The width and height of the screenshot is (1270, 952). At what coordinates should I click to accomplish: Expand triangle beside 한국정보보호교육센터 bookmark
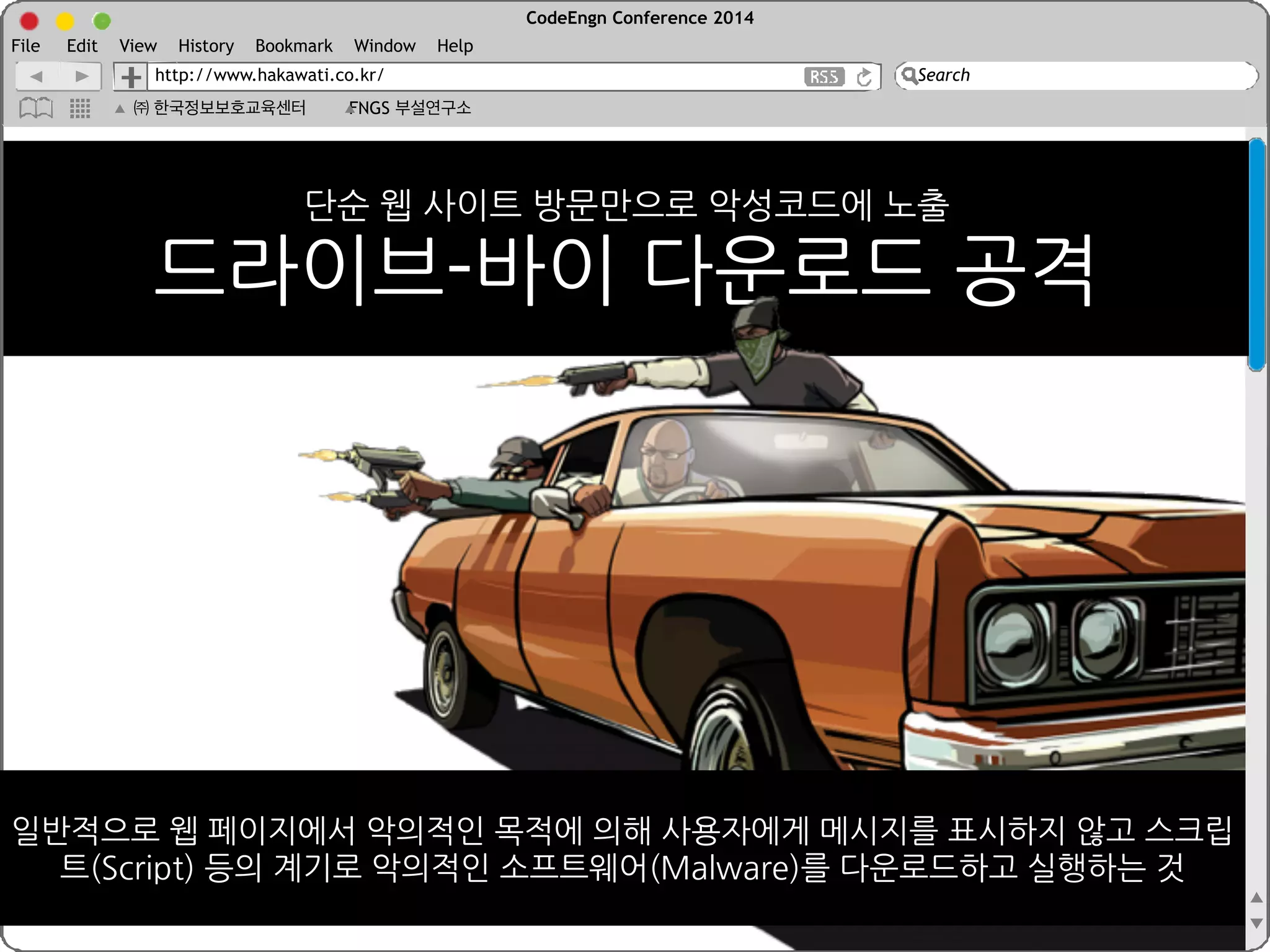(x=120, y=109)
